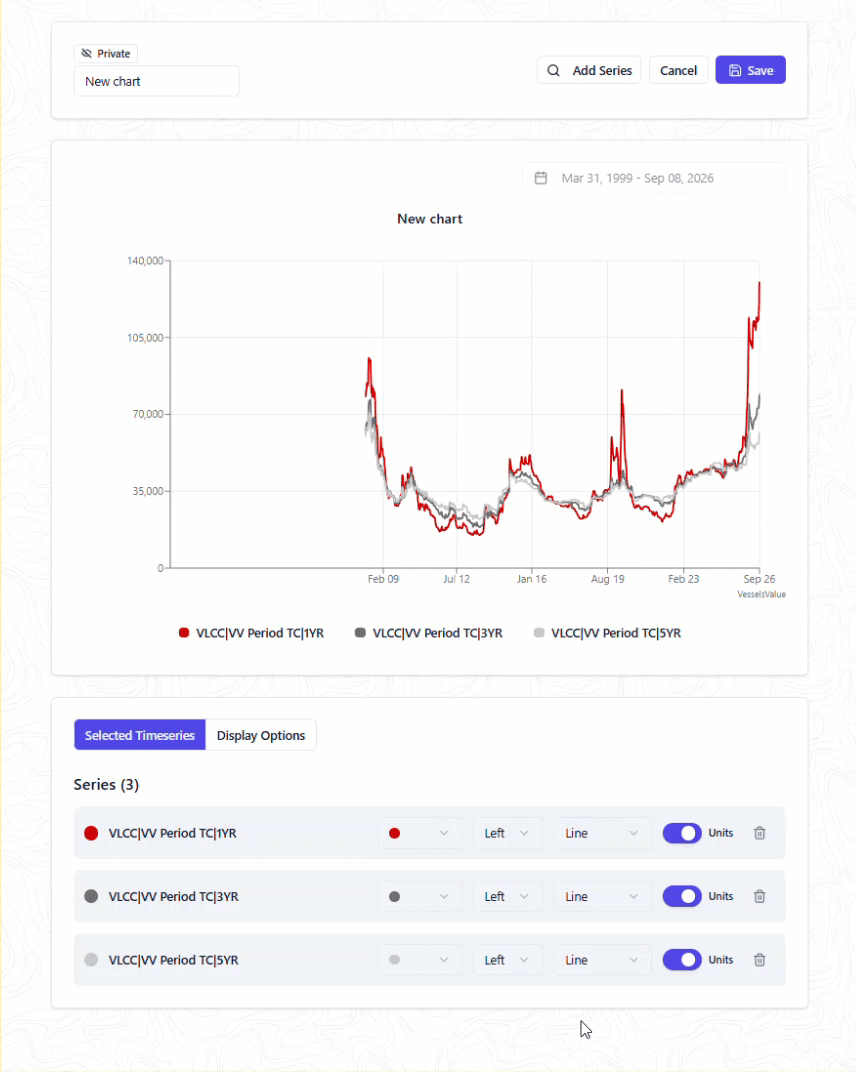Click the search magnifier icon in Add Series

pos(553,70)
